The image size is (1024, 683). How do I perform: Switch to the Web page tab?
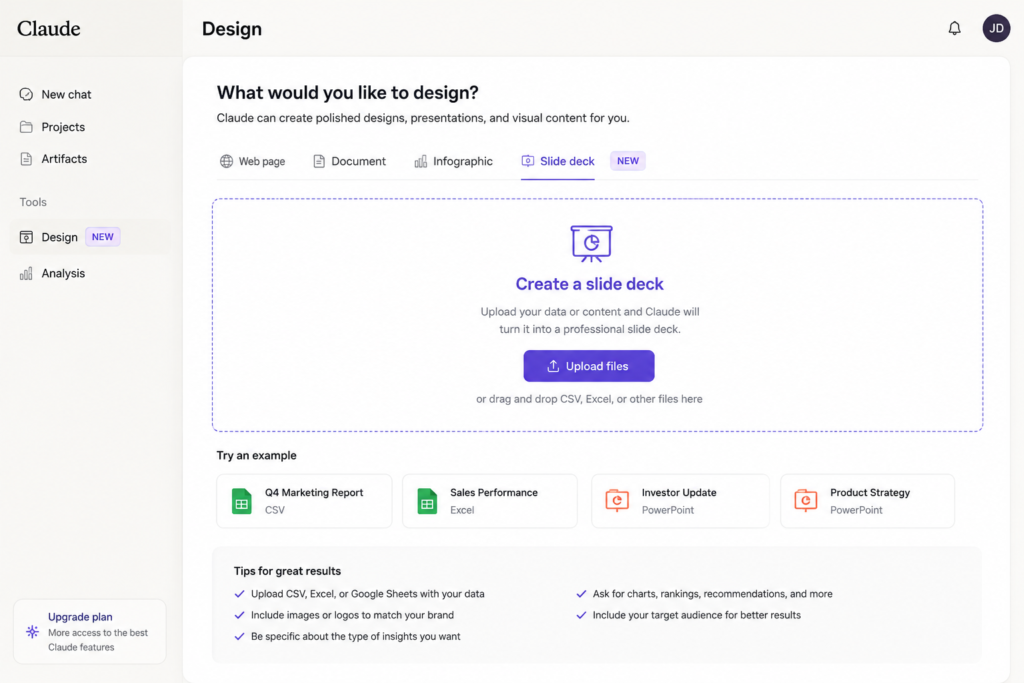(253, 161)
